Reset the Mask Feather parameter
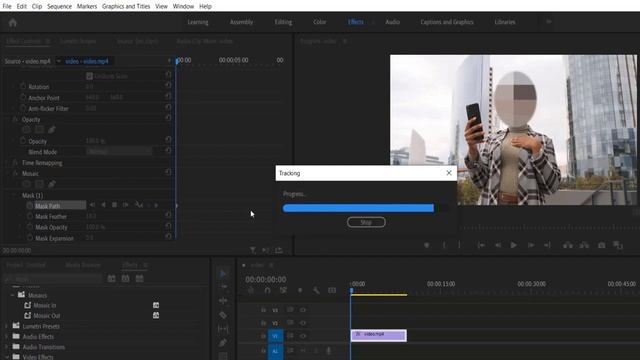 [x=168, y=215]
